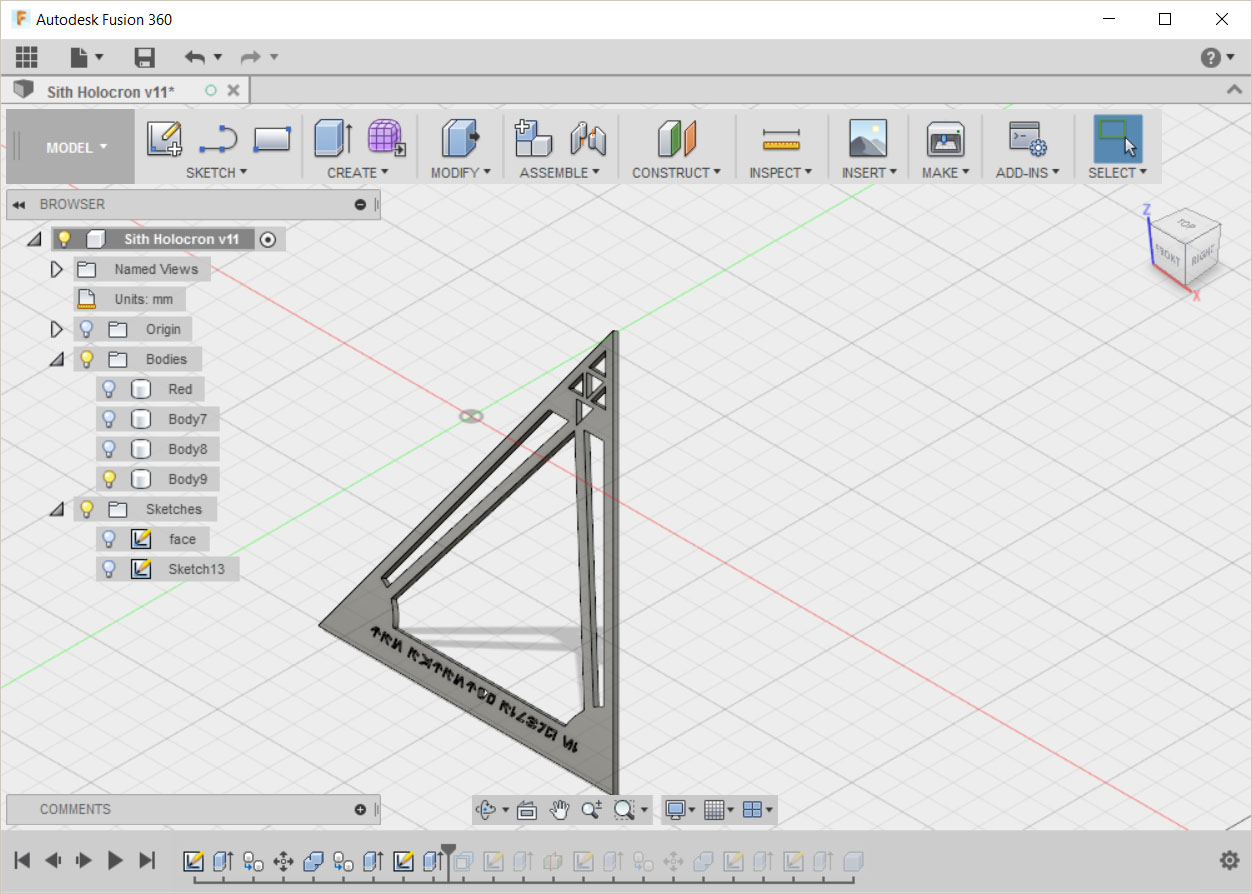Open the SKETCH menu
Image resolution: width=1252 pixels, height=894 pixels.
[x=216, y=172]
